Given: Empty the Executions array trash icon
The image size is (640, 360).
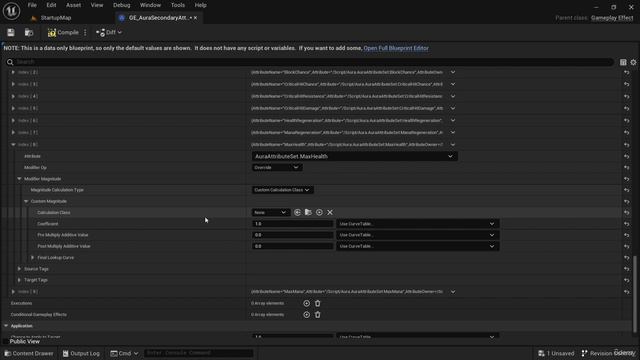Looking at the screenshot, I should pyautogui.click(x=318, y=303).
